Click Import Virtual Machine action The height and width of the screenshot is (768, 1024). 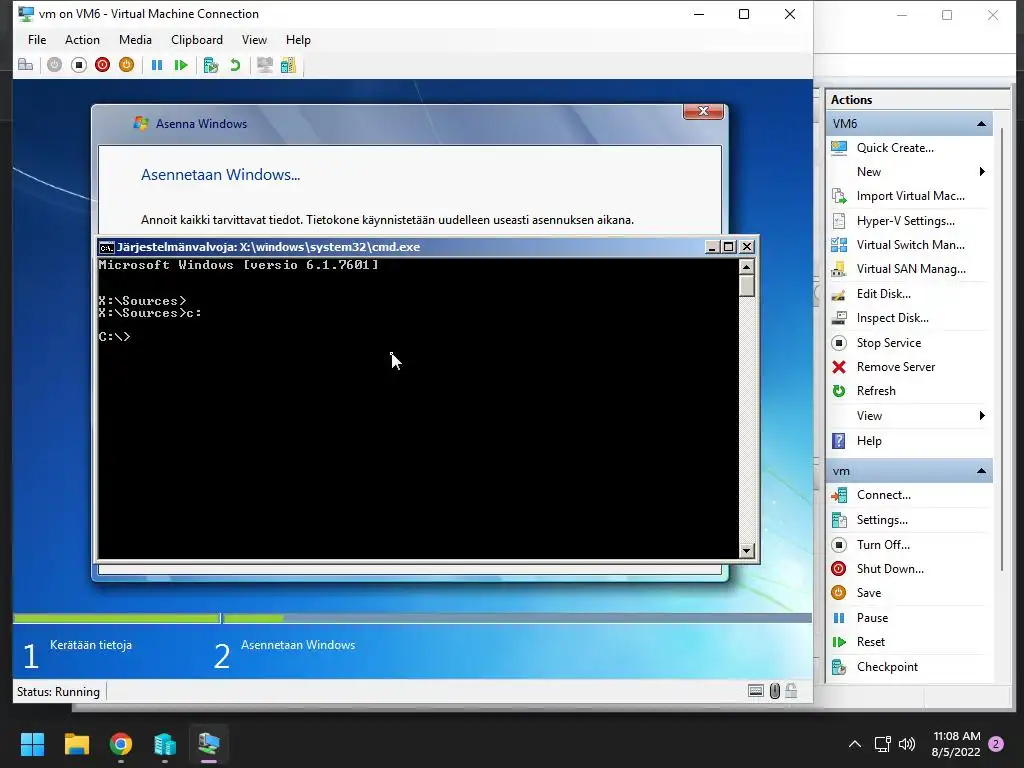coord(910,196)
